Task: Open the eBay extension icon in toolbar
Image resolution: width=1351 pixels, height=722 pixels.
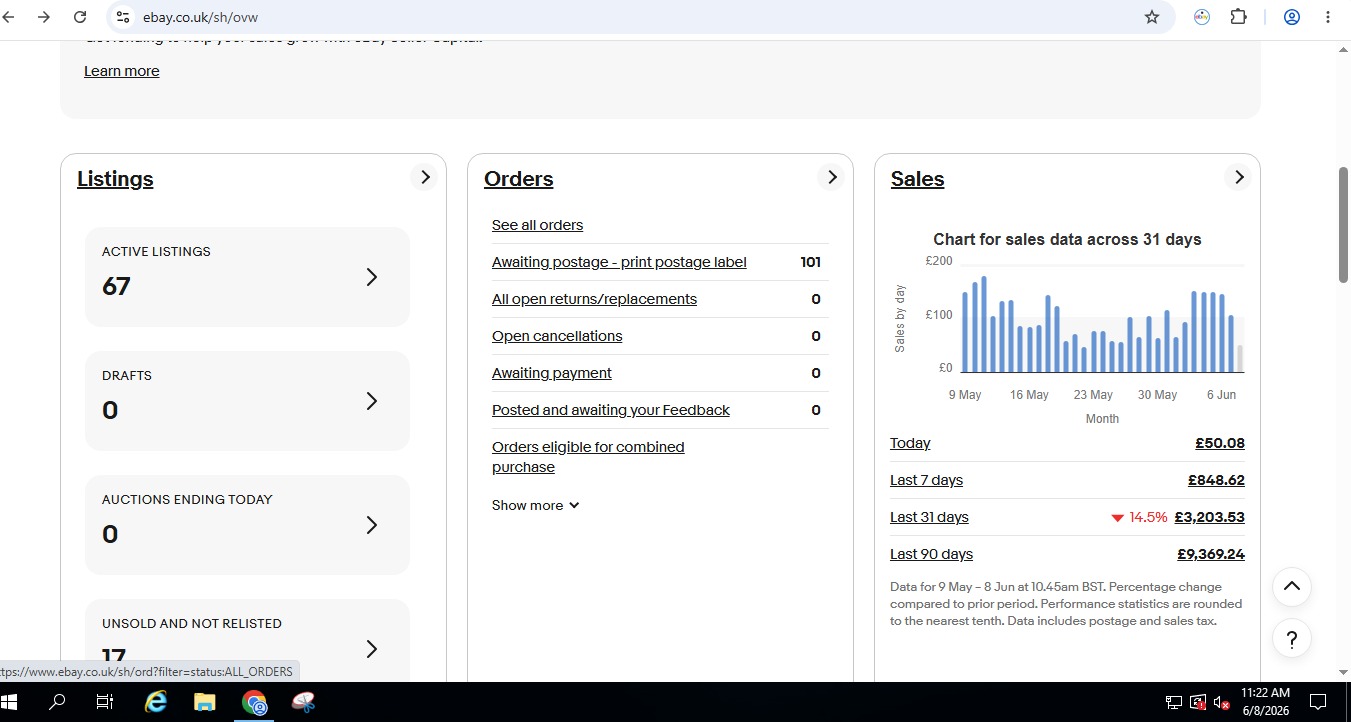Action: (1202, 17)
